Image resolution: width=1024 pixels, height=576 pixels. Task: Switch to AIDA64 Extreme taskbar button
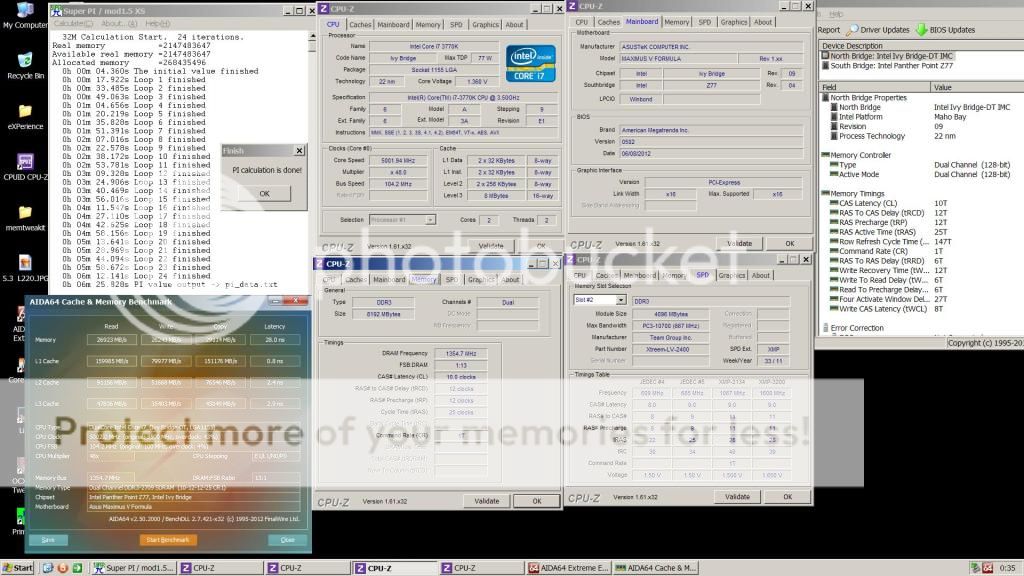[x=568, y=568]
